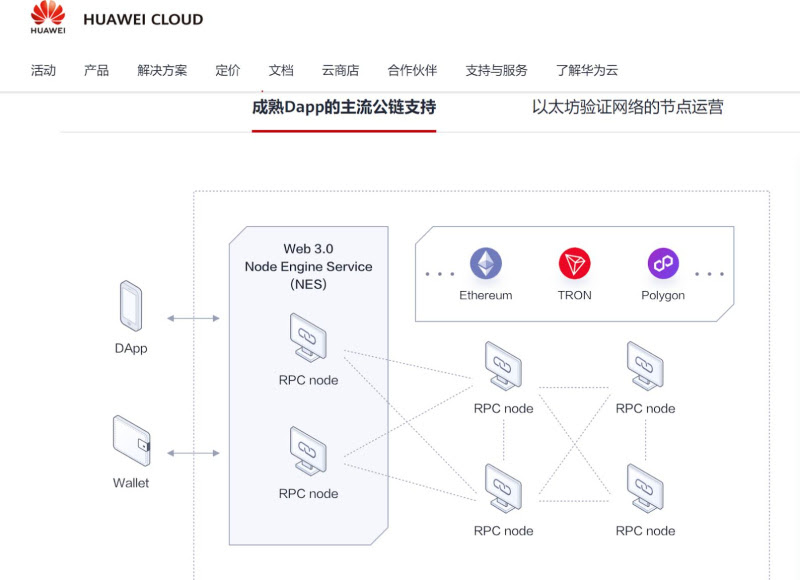Click the RPC node icon directly below Ethereum
The width and height of the screenshot is (800, 580).
tap(503, 366)
